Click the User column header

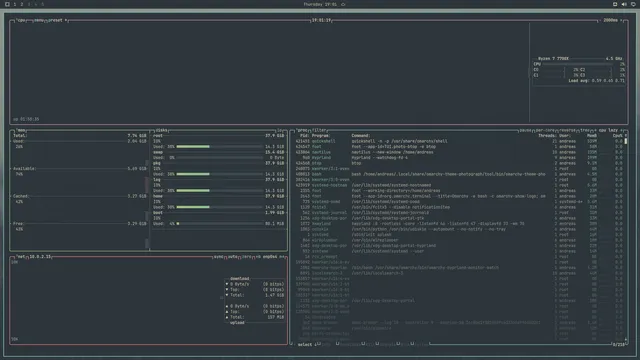tap(565, 136)
